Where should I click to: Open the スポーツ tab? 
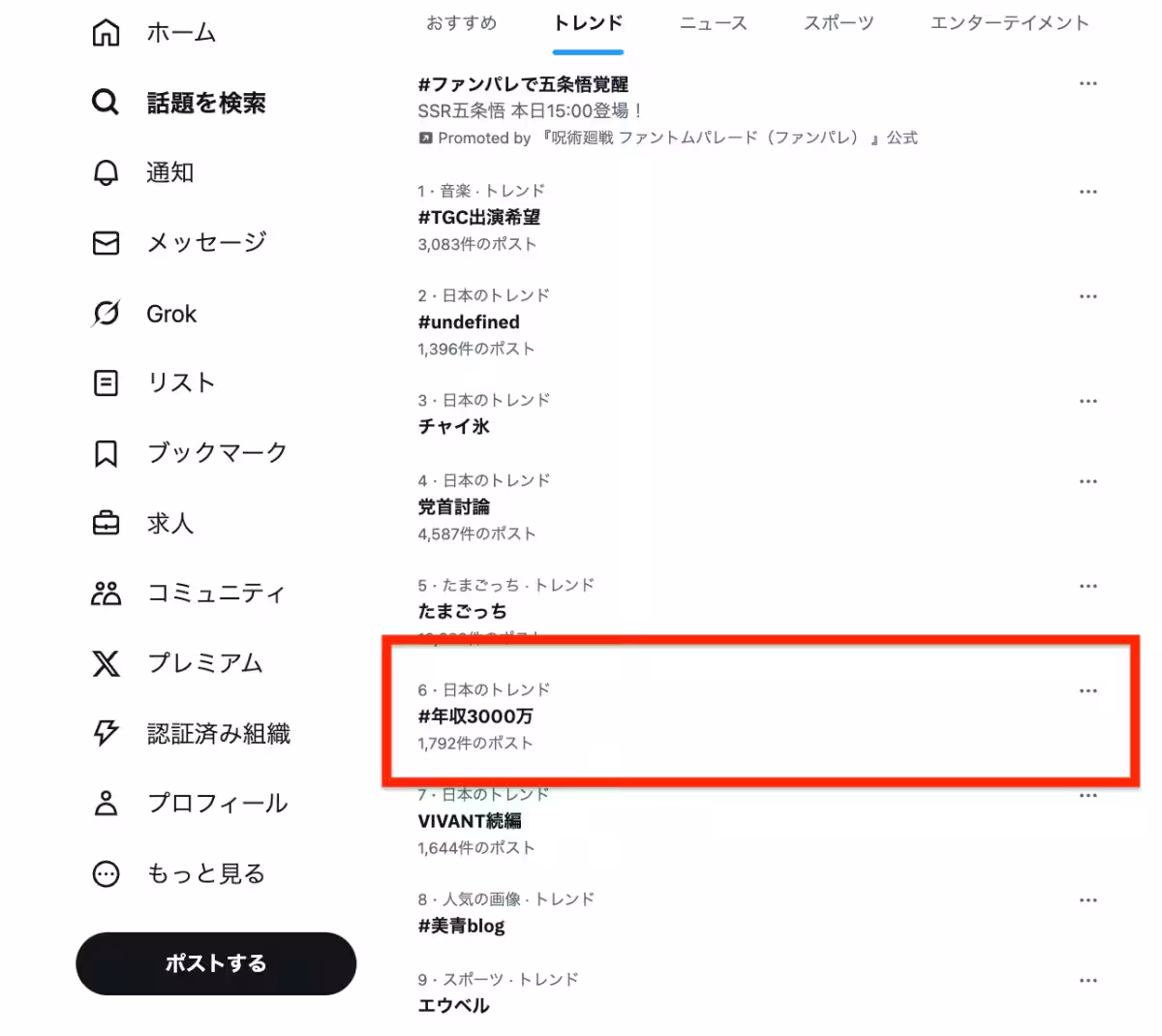[x=838, y=23]
